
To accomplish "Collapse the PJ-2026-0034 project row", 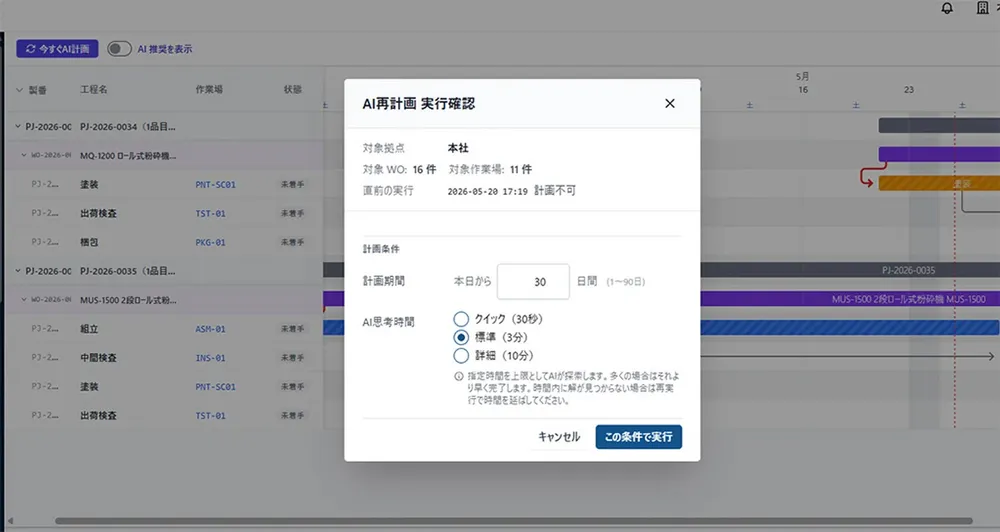I will click(18, 126).
